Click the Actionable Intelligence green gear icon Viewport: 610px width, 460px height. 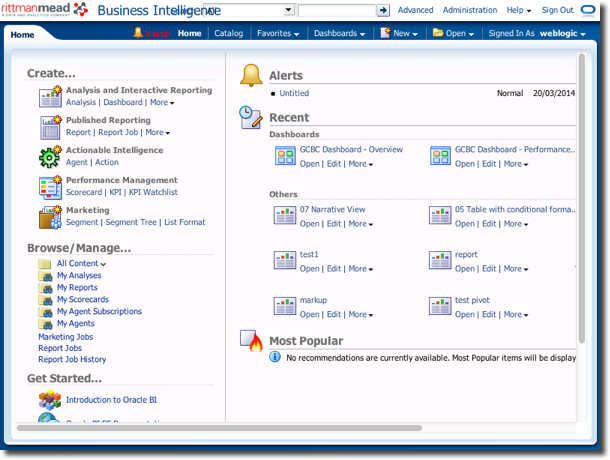[x=50, y=157]
